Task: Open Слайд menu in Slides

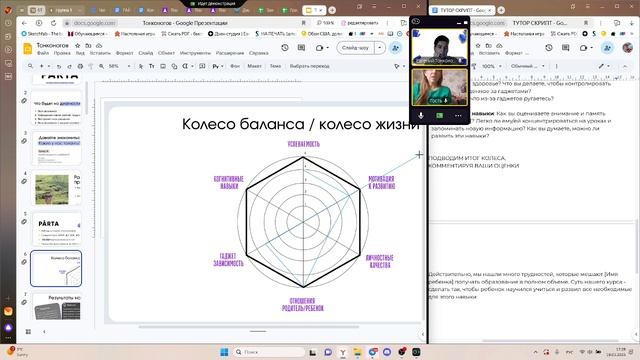Action: (146, 53)
